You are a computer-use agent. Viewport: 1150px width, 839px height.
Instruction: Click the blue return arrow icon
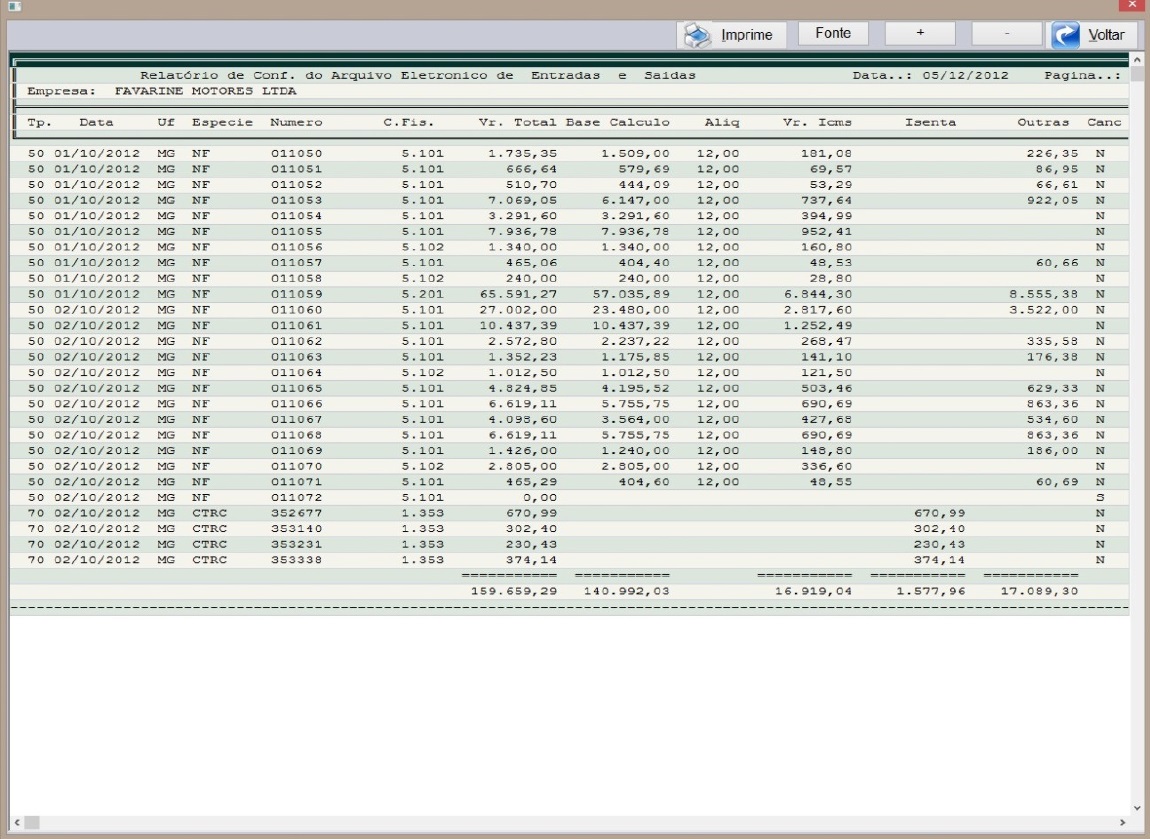click(x=1066, y=35)
